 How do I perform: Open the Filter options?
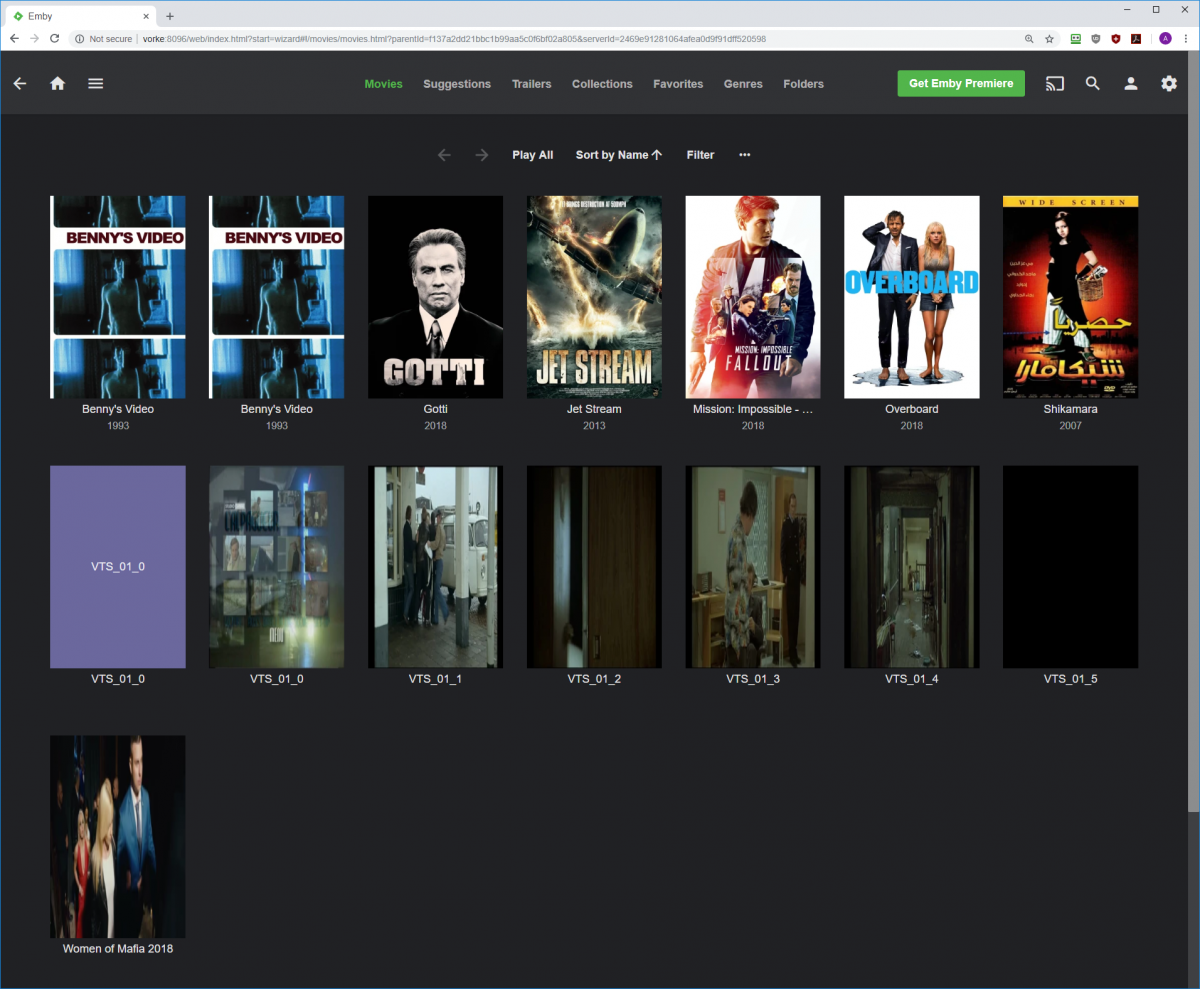pyautogui.click(x=700, y=155)
